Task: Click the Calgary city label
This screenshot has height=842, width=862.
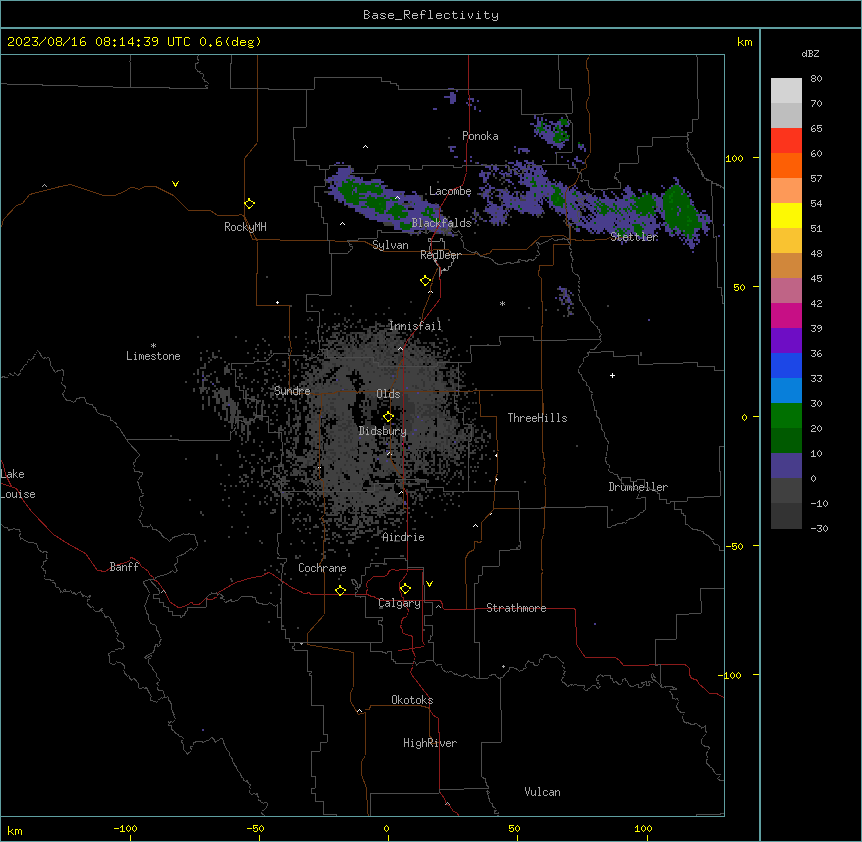Action: pyautogui.click(x=399, y=603)
